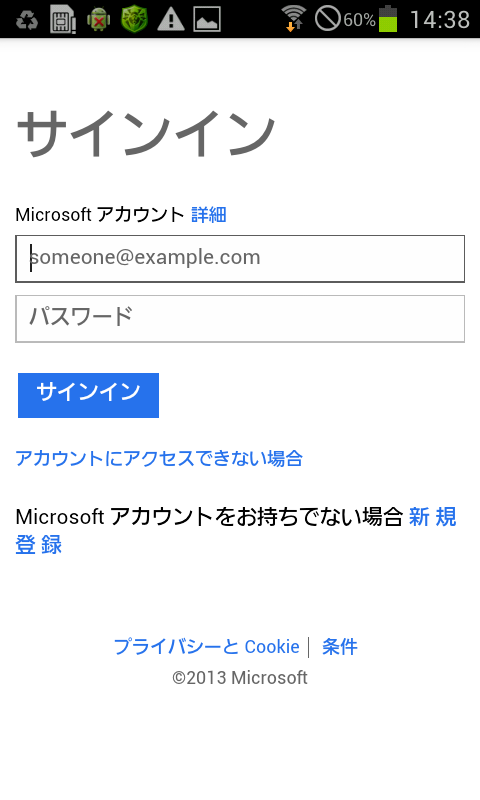The height and width of the screenshot is (800, 480).
Task: Tap the battery indicator icon
Action: pos(388,19)
